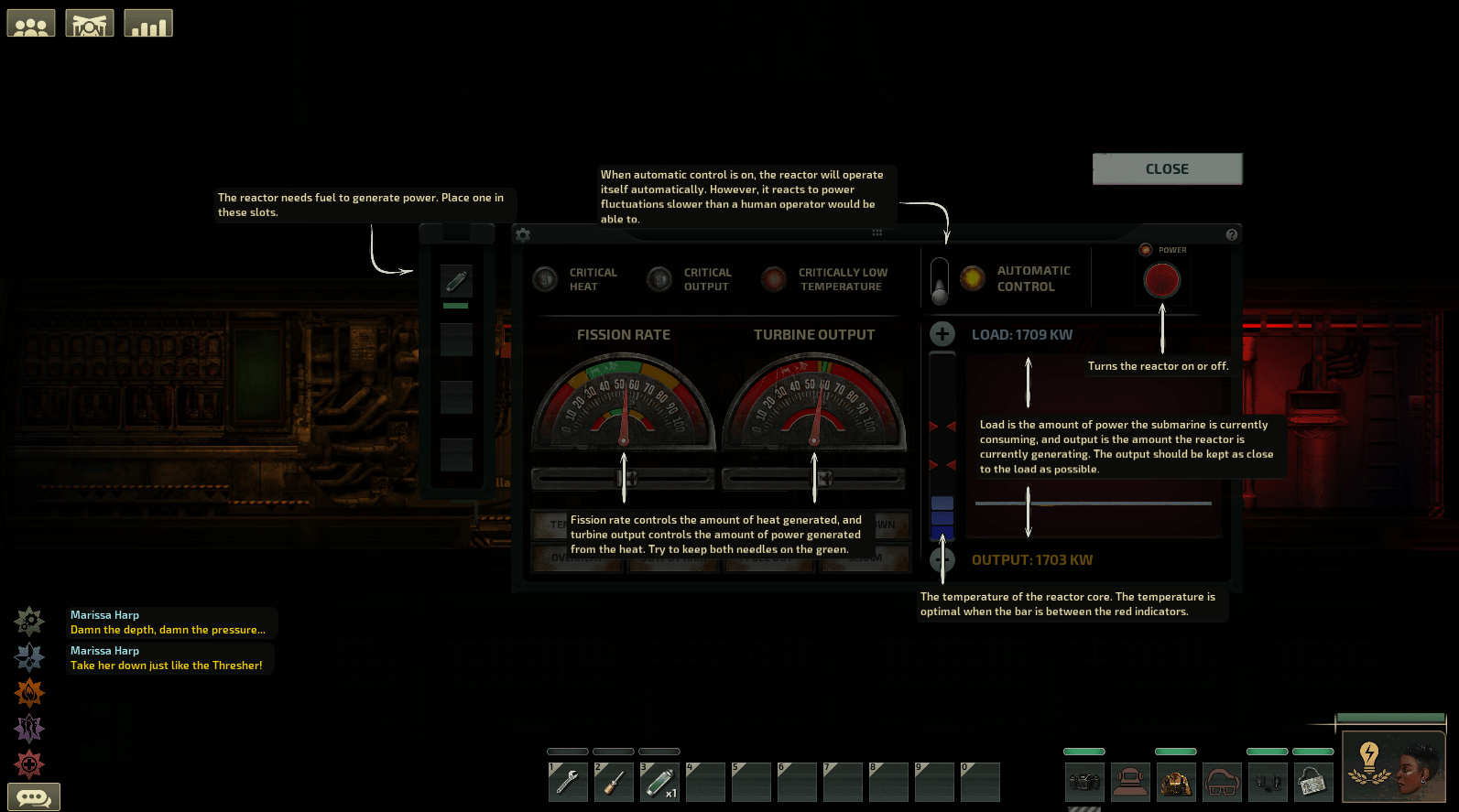Click the CLOSE button
The image size is (1459, 812).
tap(1167, 169)
